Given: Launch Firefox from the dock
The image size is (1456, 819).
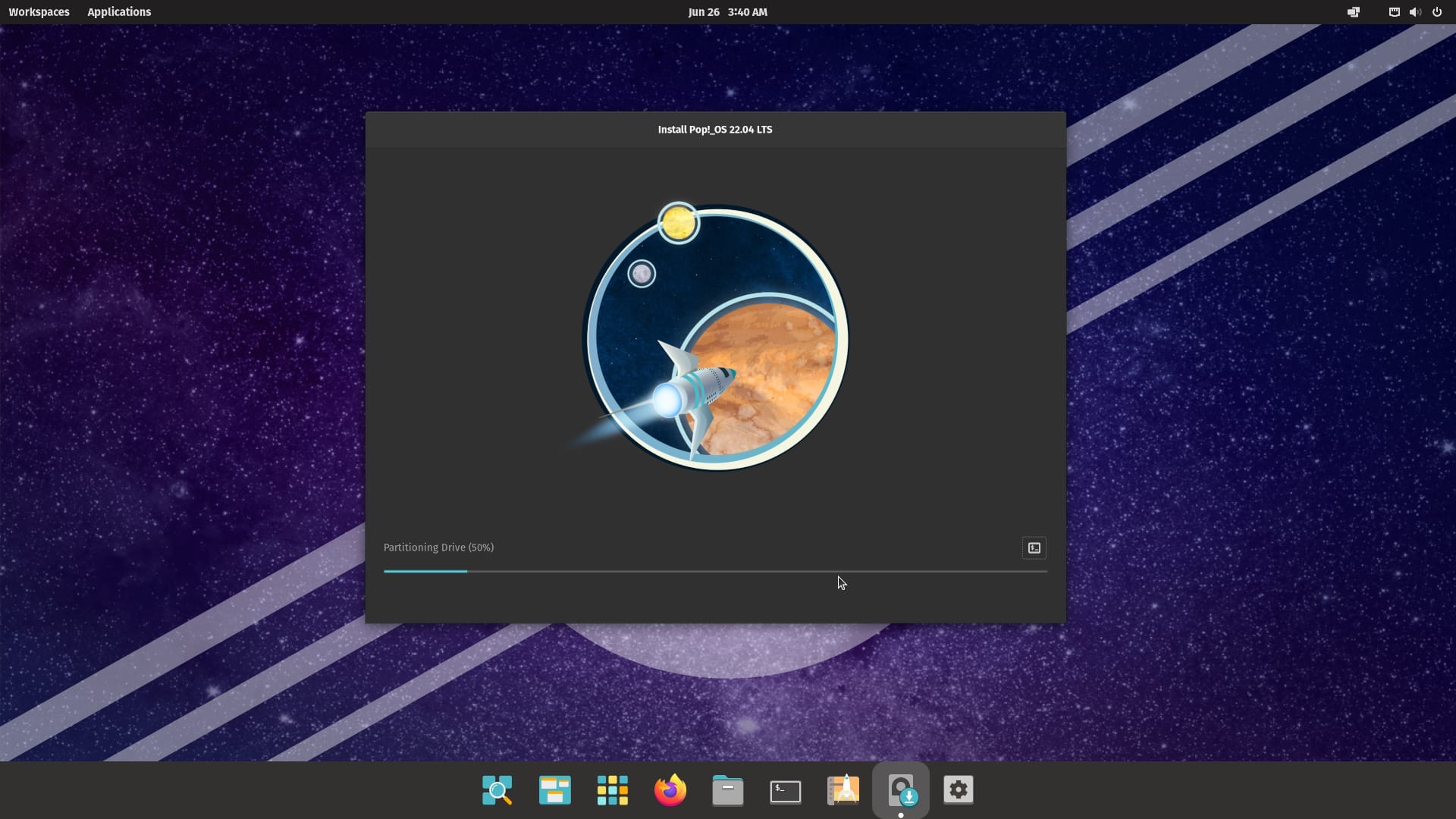Looking at the screenshot, I should 670,790.
